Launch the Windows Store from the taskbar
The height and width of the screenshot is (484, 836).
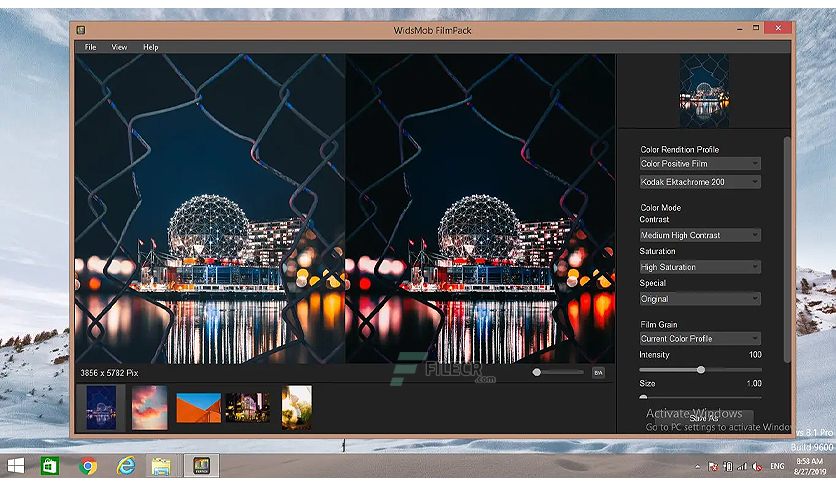coord(50,466)
